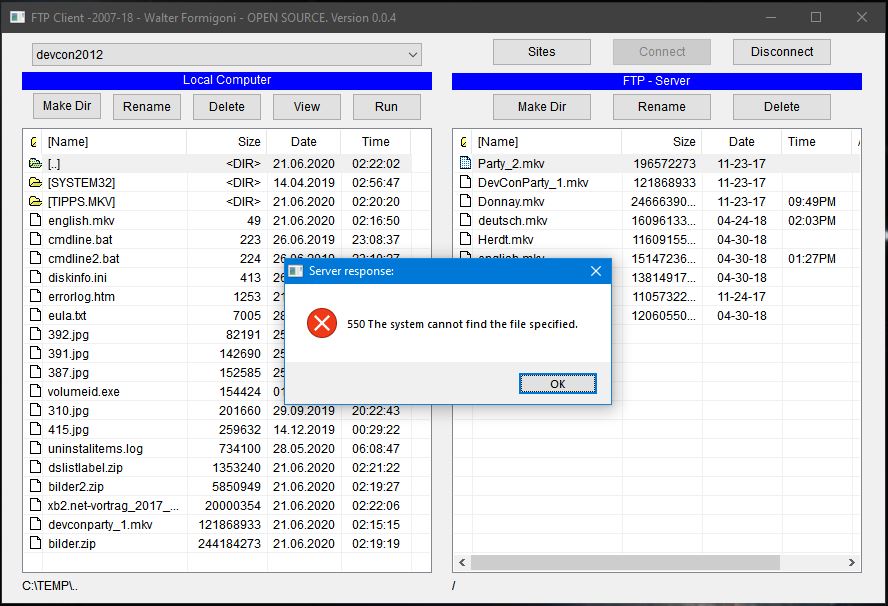The image size is (888, 606).
Task: Click the red error icon in dialog
Action: point(322,323)
